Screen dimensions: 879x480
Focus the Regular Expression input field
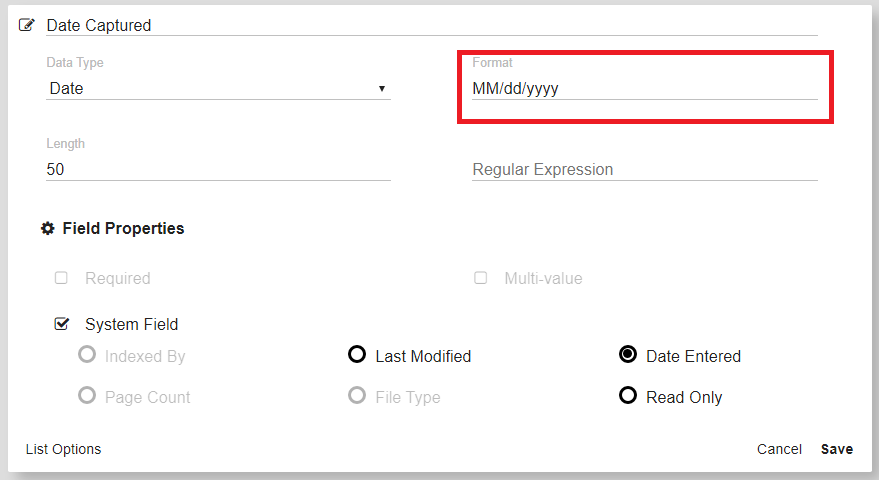[x=644, y=170]
